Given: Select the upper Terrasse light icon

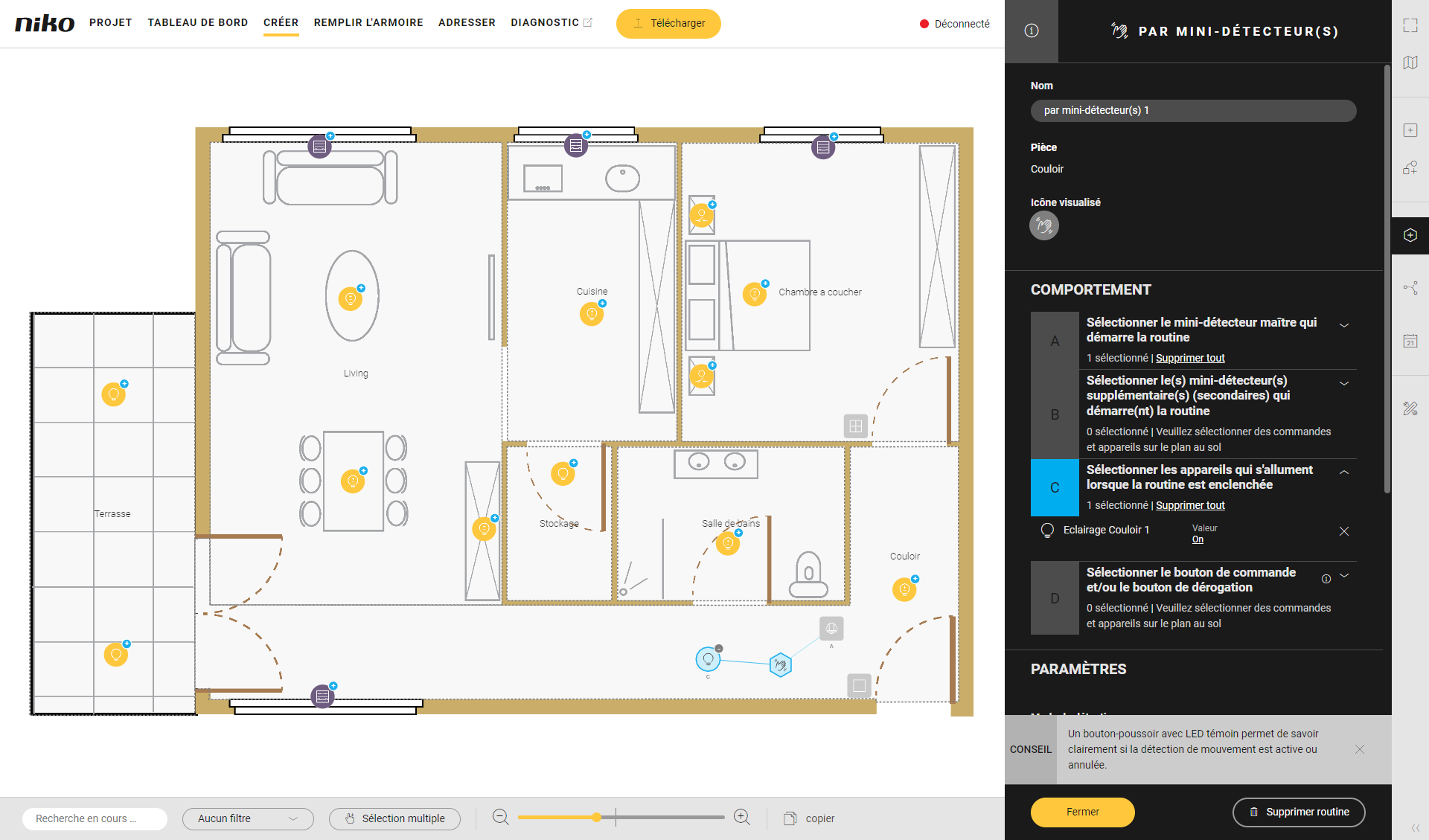Looking at the screenshot, I should point(114,394).
